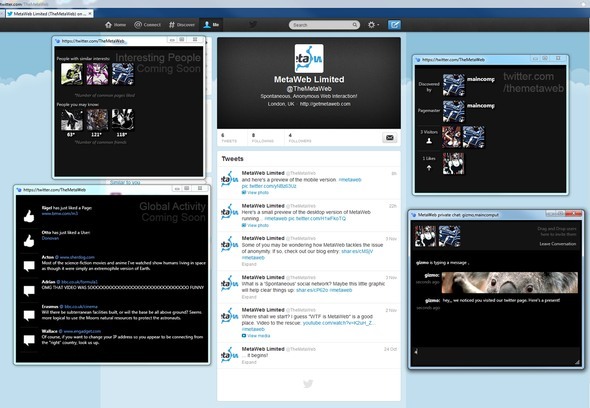Click first visitor avatar in 3 Visitors row
590x408 pixels.
tap(451, 137)
